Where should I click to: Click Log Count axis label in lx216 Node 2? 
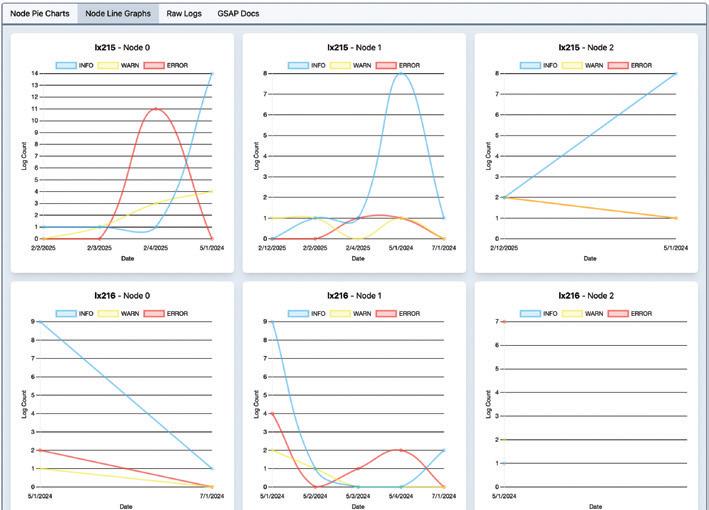[x=488, y=404]
